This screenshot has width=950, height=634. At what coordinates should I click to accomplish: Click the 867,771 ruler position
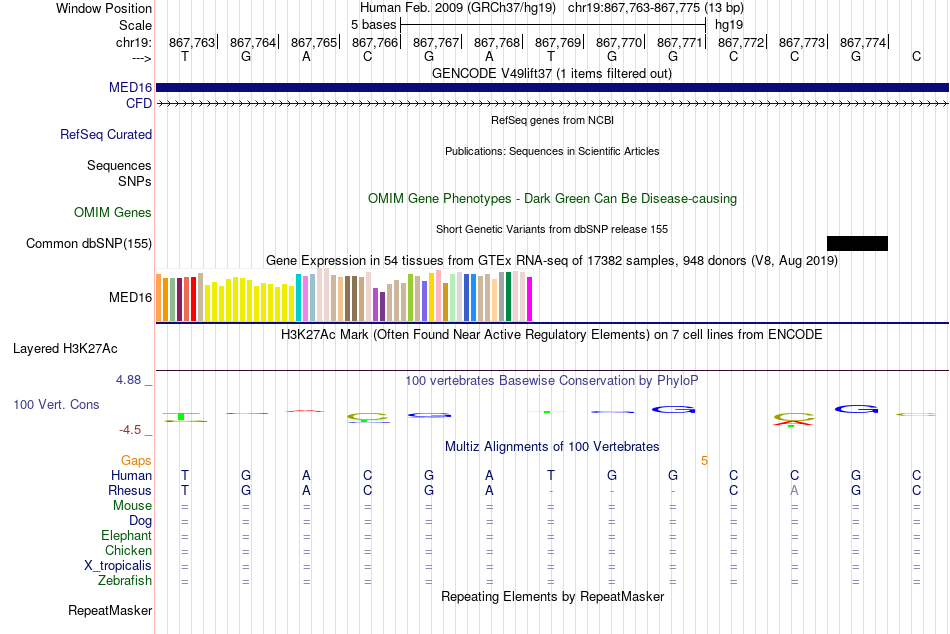[680, 42]
